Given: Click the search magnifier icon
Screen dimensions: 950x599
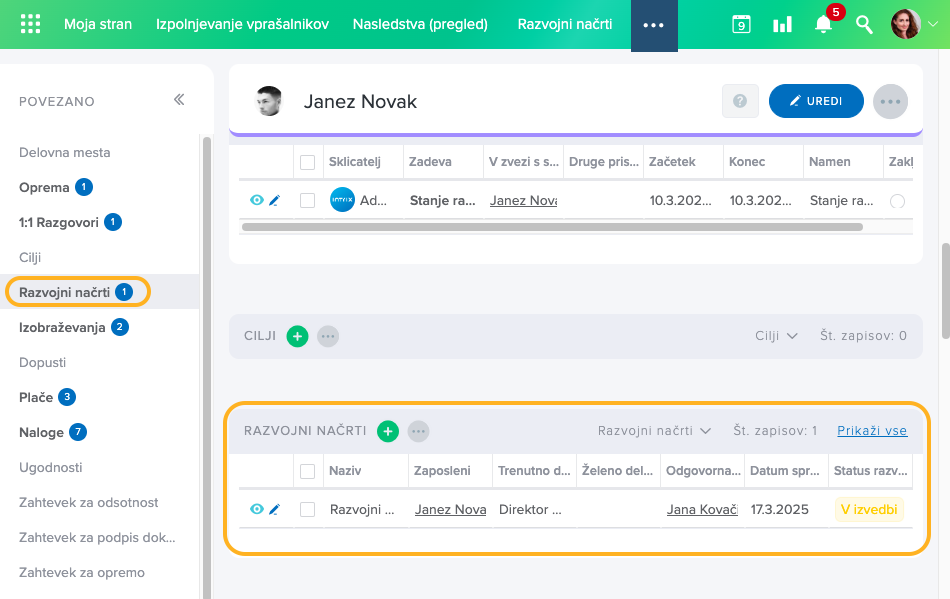Looking at the screenshot, I should [864, 24].
